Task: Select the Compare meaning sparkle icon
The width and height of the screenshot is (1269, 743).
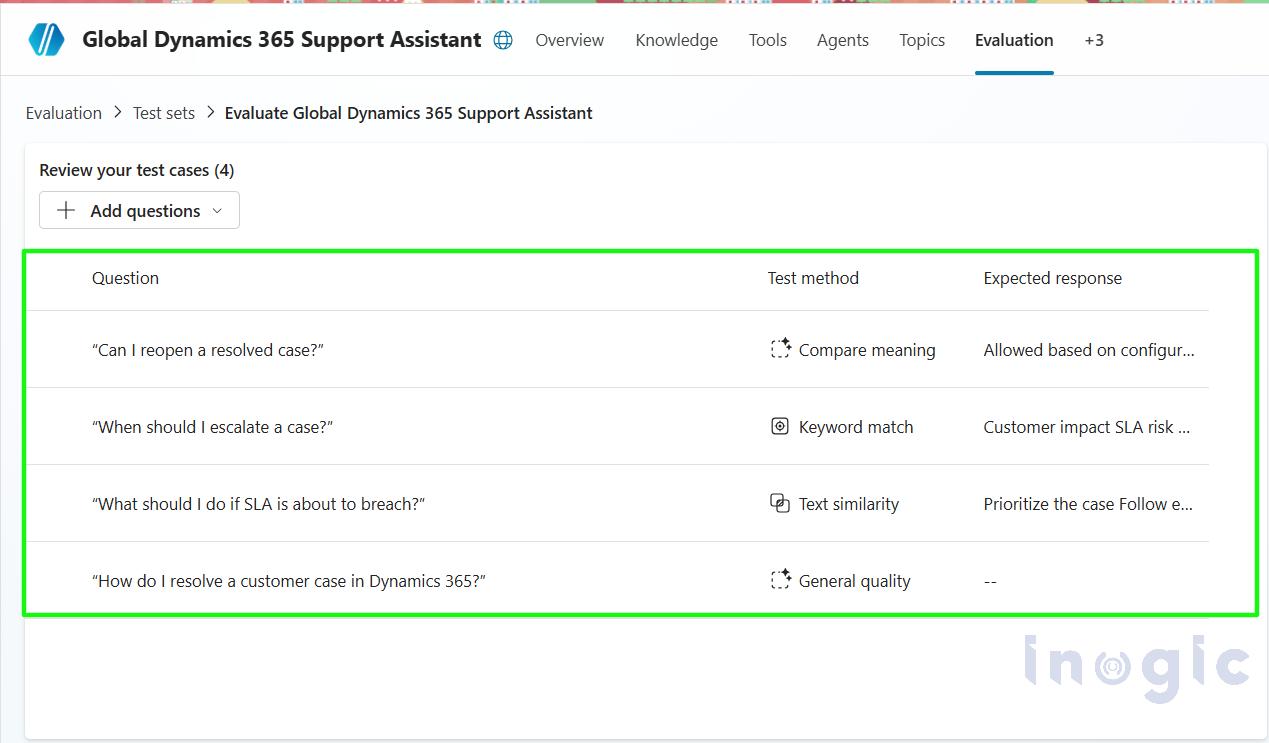Action: click(781, 348)
